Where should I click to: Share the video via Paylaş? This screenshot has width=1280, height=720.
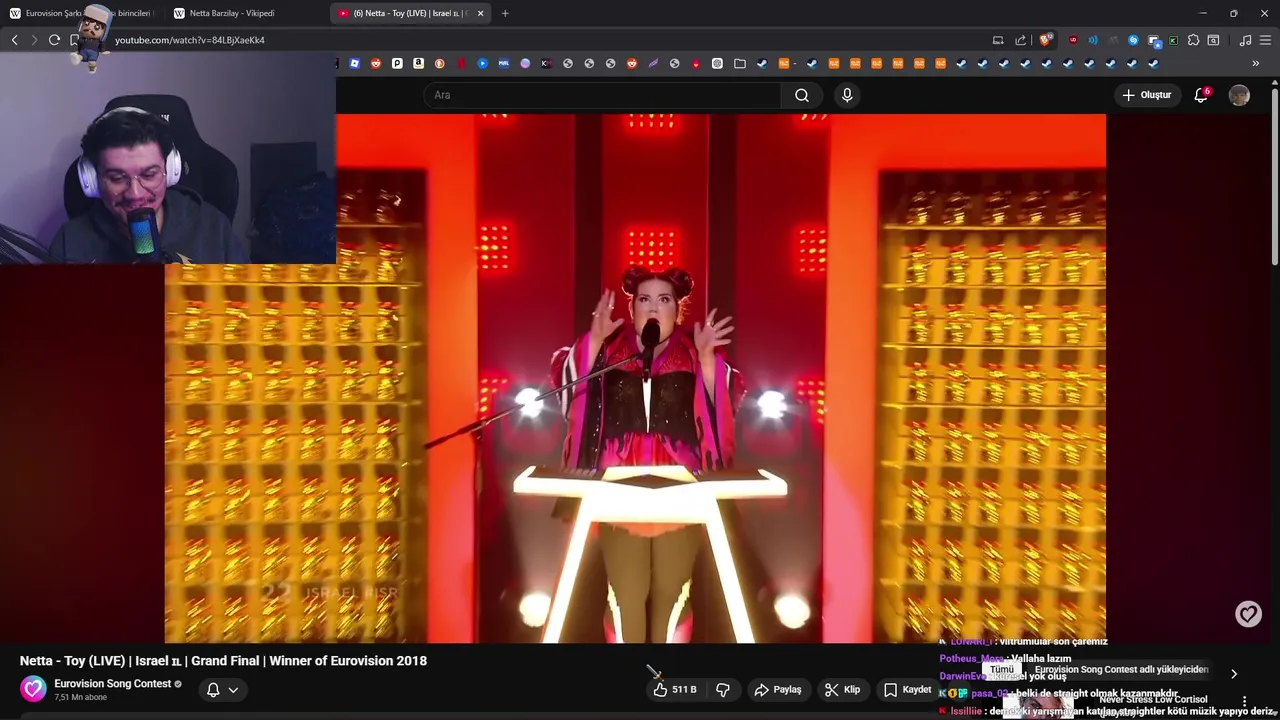click(x=778, y=689)
